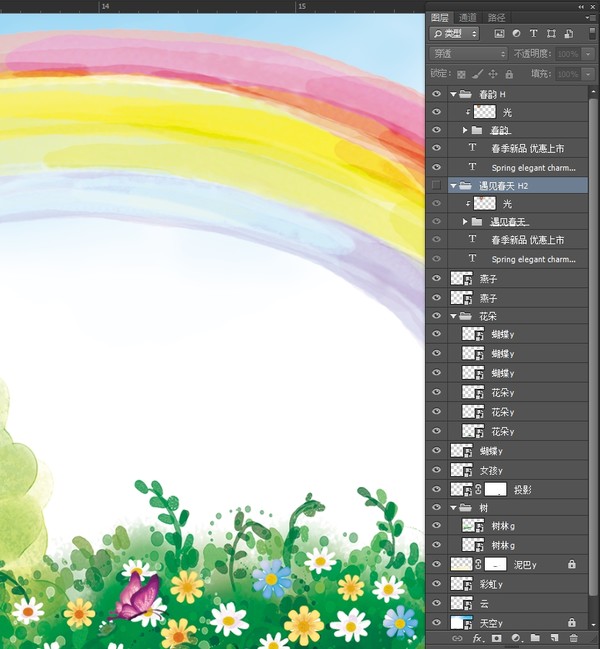Screen dimensions: 600x649
Task: Toggle visibility of 花朵 group
Action: pyautogui.click(x=436, y=316)
